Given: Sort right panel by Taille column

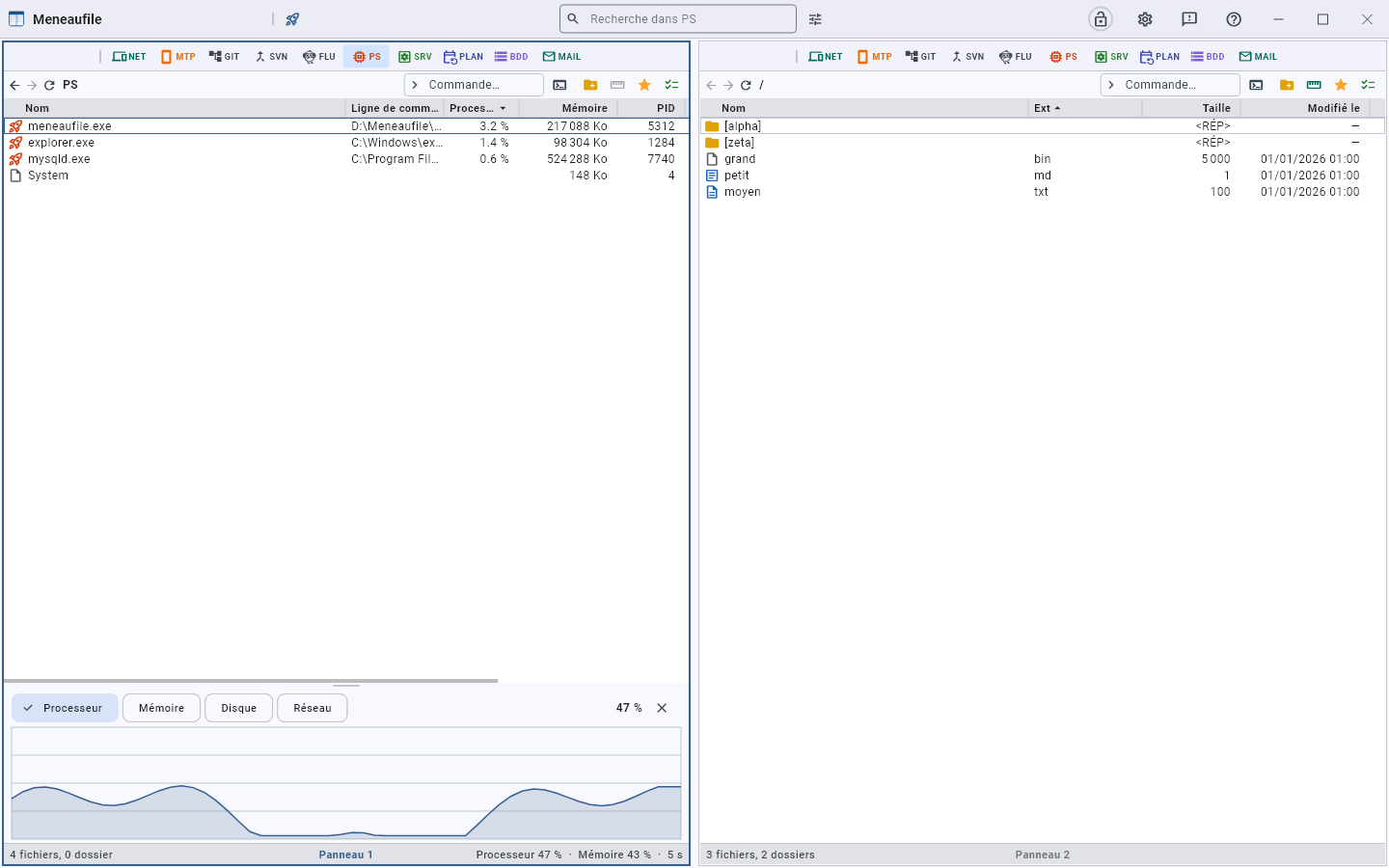Looking at the screenshot, I should pos(1191,108).
